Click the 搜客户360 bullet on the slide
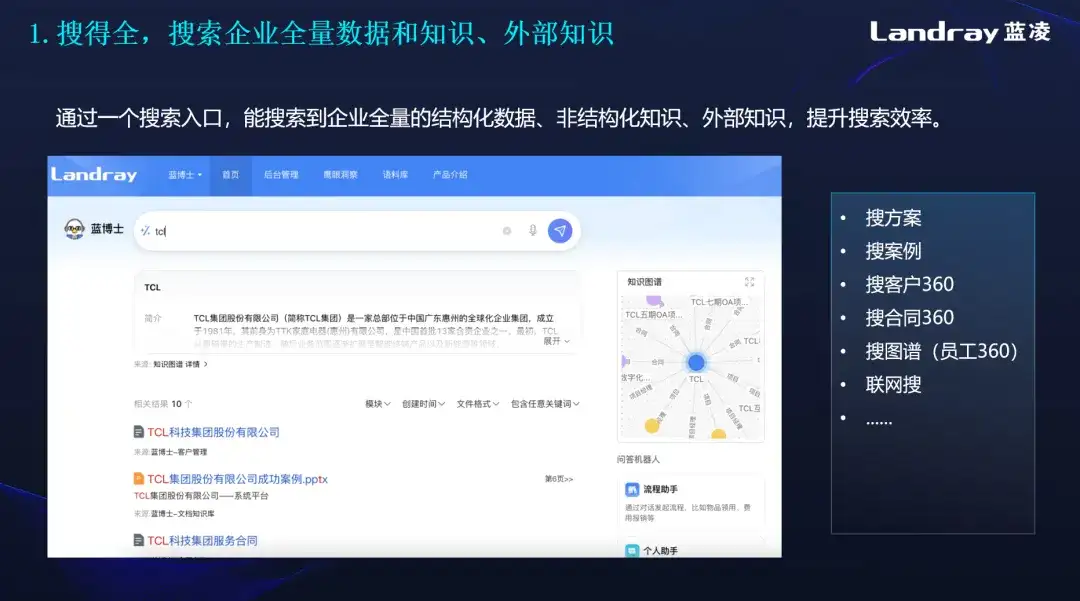The width and height of the screenshot is (1080, 601). point(910,284)
